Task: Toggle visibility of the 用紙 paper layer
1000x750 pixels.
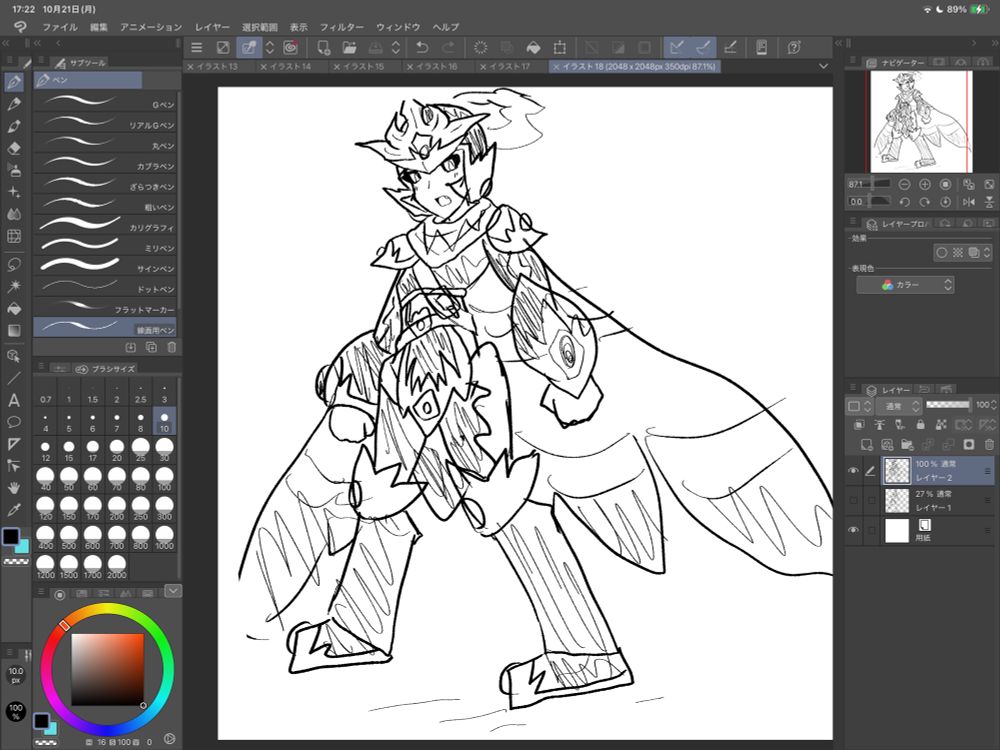Action: (x=854, y=530)
